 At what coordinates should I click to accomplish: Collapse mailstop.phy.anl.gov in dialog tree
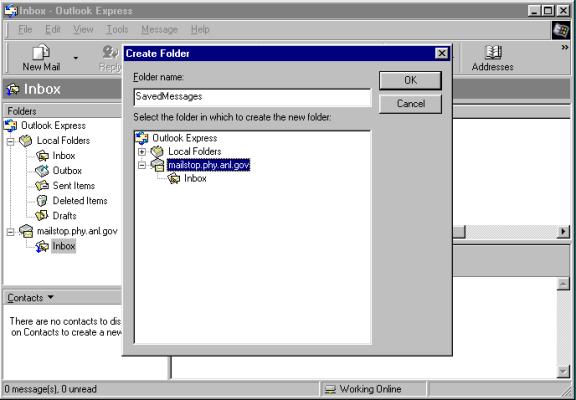click(x=142, y=165)
